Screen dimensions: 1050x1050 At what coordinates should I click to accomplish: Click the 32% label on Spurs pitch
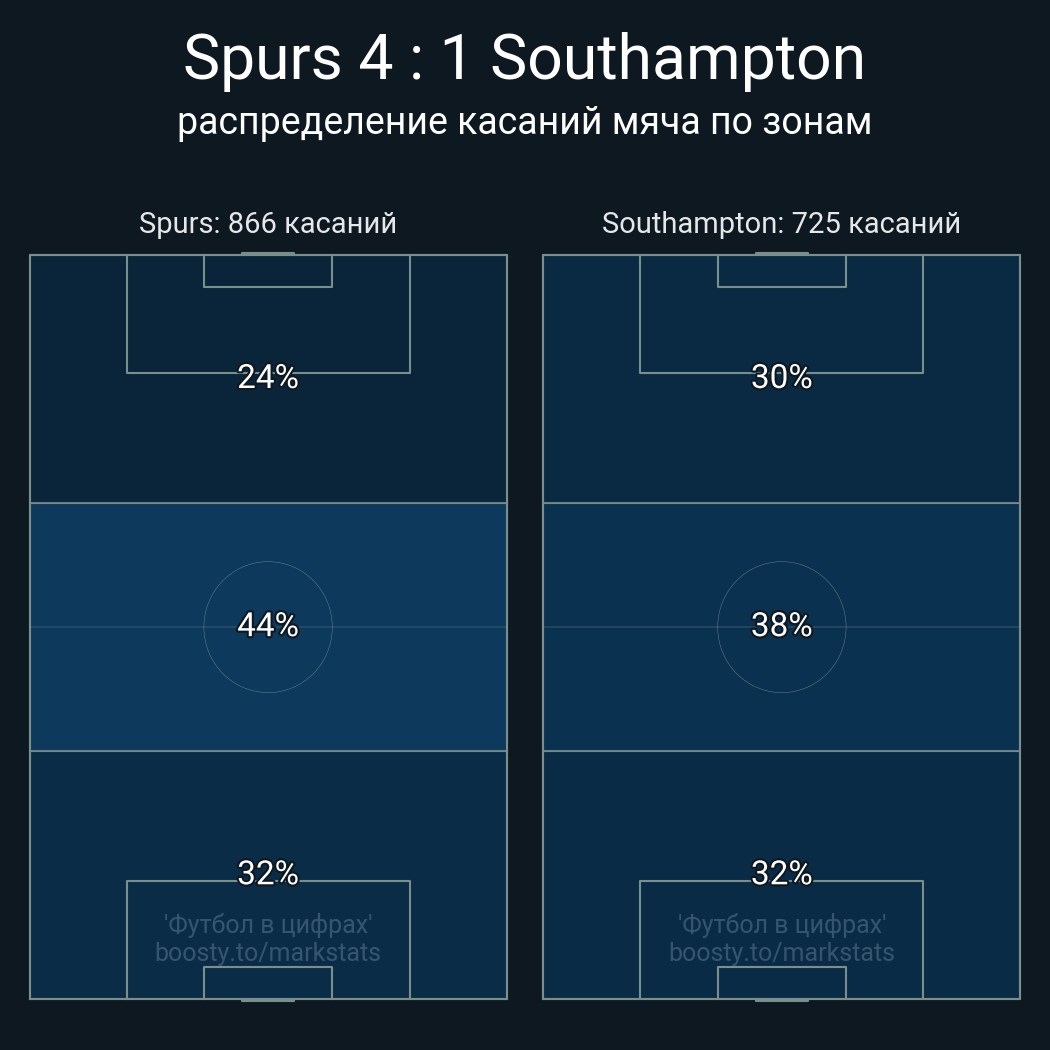click(x=268, y=873)
